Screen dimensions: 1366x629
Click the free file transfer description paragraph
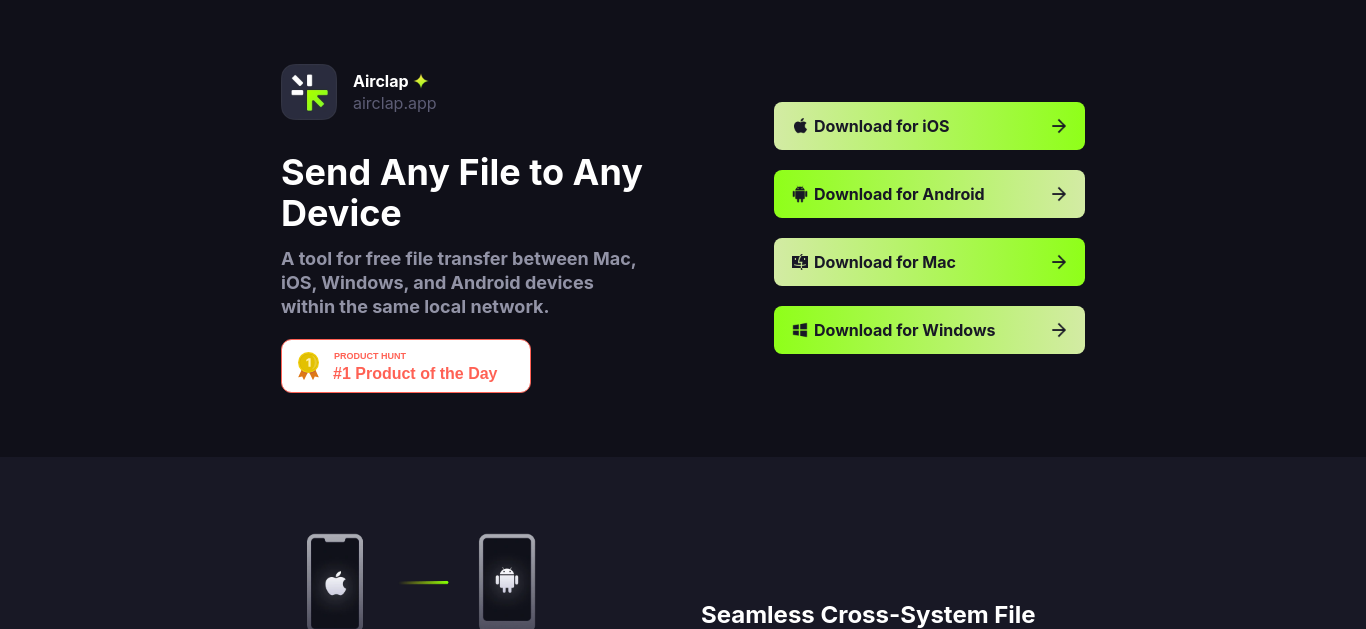tap(459, 283)
